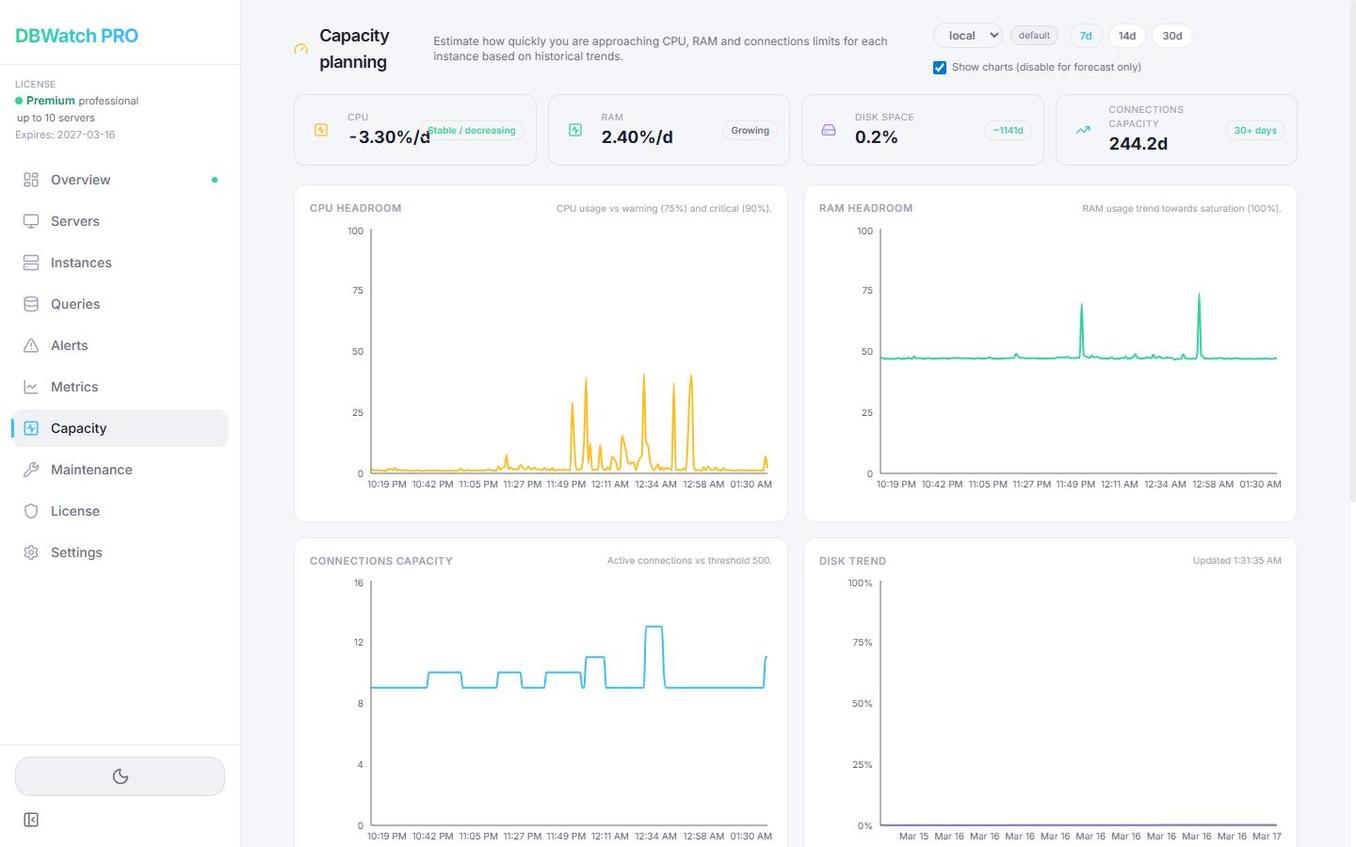Toggle dark mode with the moon button

pyautogui.click(x=120, y=776)
